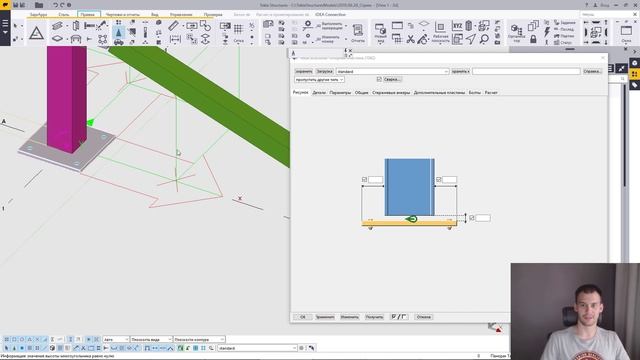Open the IDEA Connection ribbon tab
640x360 pixels.
[x=331, y=14]
